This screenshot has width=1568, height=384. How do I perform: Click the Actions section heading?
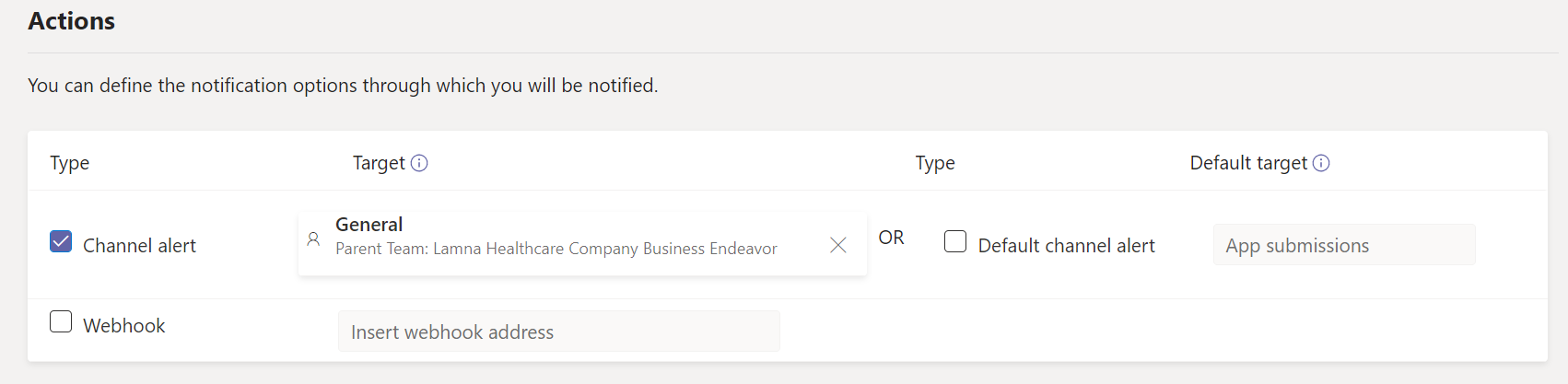point(72,21)
